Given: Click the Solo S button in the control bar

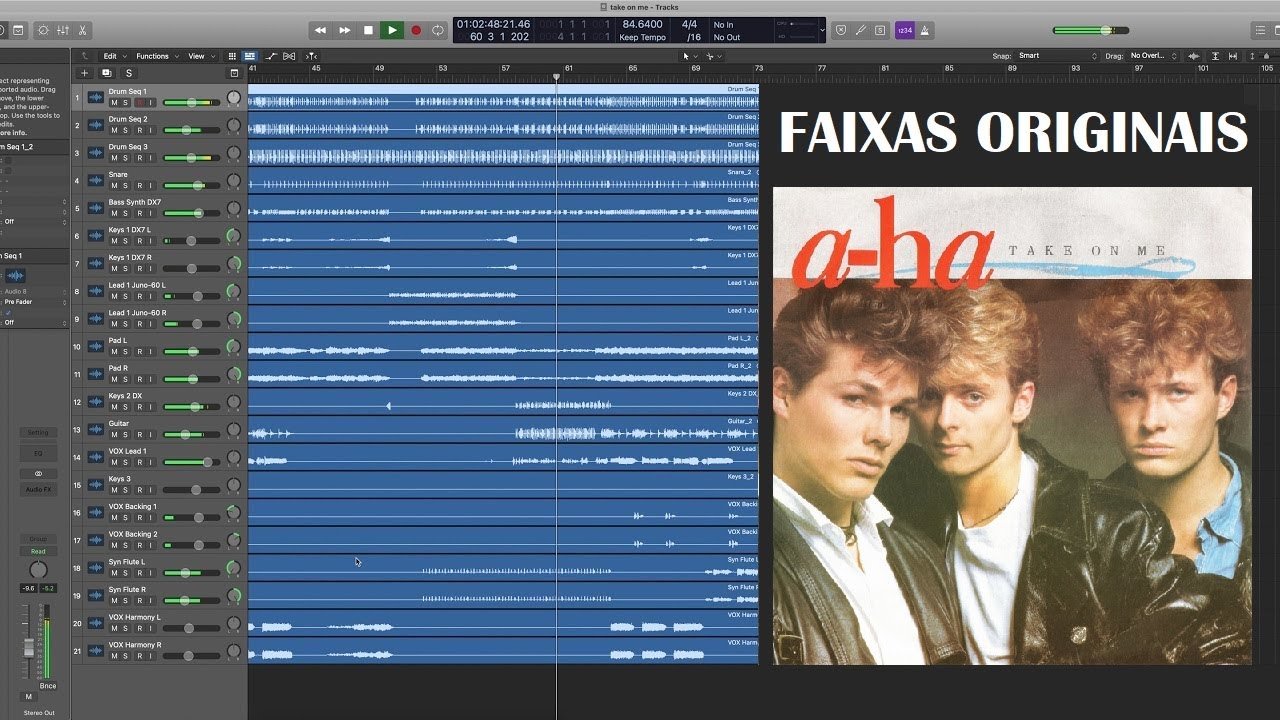Looking at the screenshot, I should click(x=879, y=30).
